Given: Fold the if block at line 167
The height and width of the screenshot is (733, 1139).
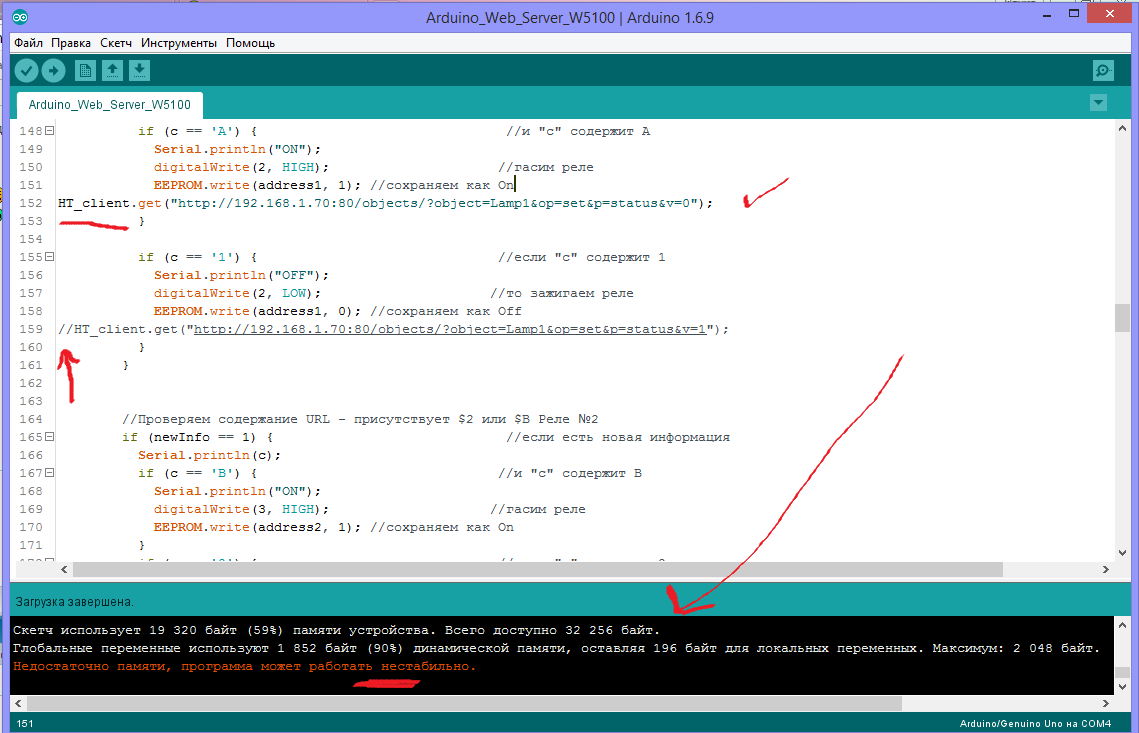Looking at the screenshot, I should click(50, 473).
